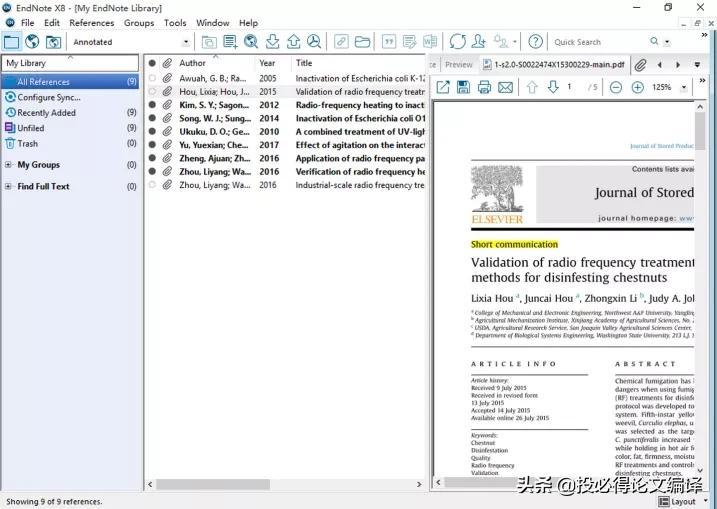
Task: Expand My Groups tree node
Action: pyautogui.click(x=8, y=165)
